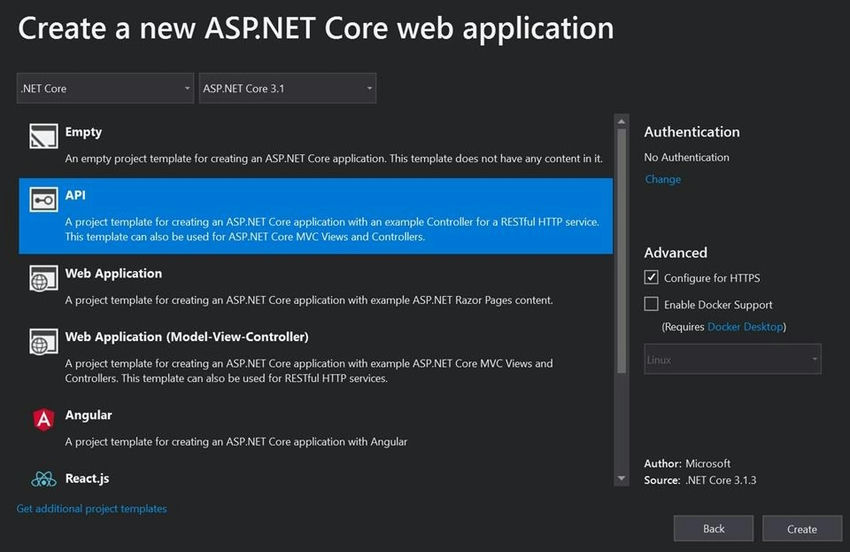This screenshot has width=850, height=552.
Task: Click the Web Application globe icon
Action: [x=43, y=278]
